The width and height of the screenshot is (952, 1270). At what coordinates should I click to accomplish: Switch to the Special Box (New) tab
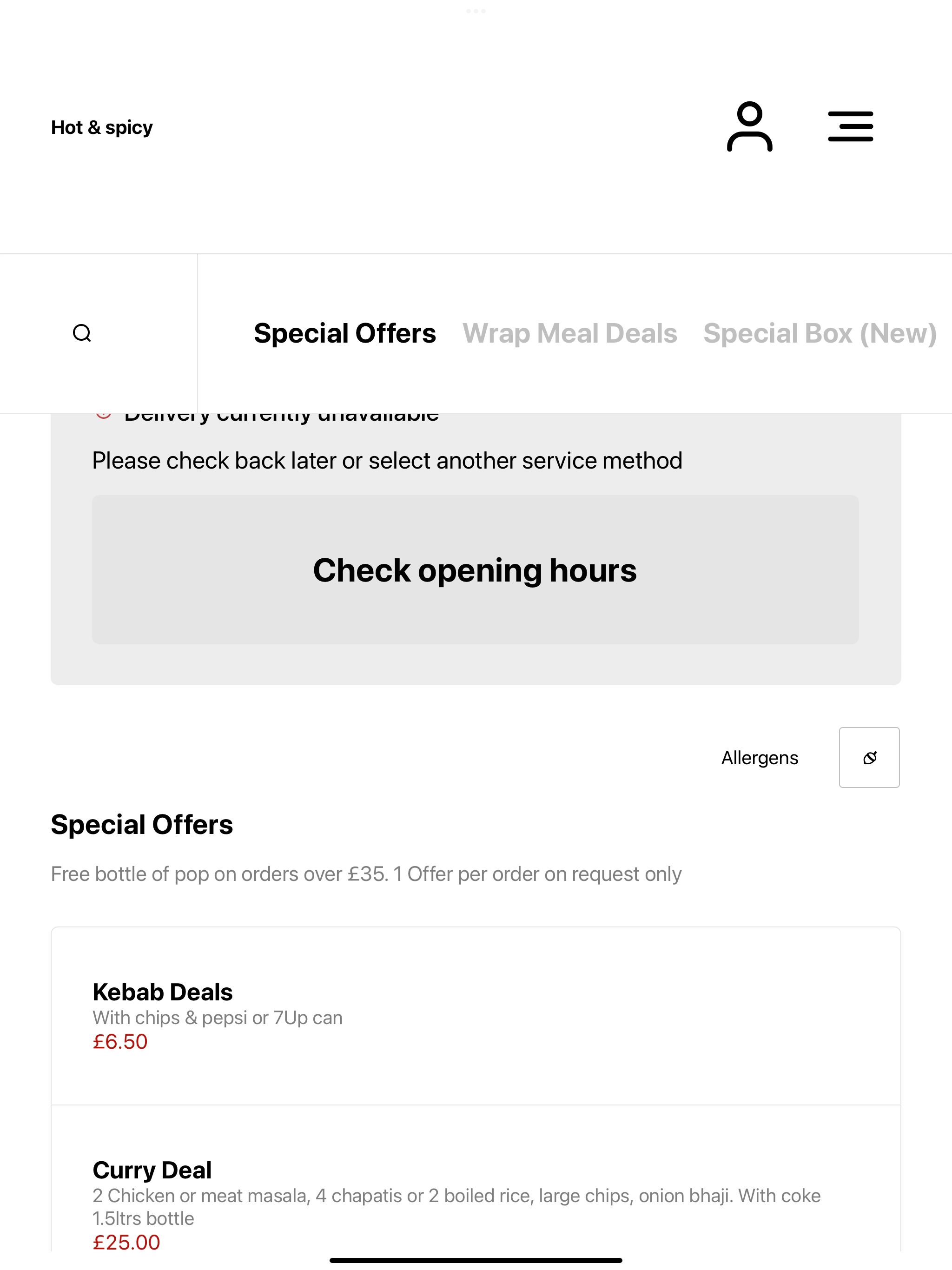pos(820,333)
